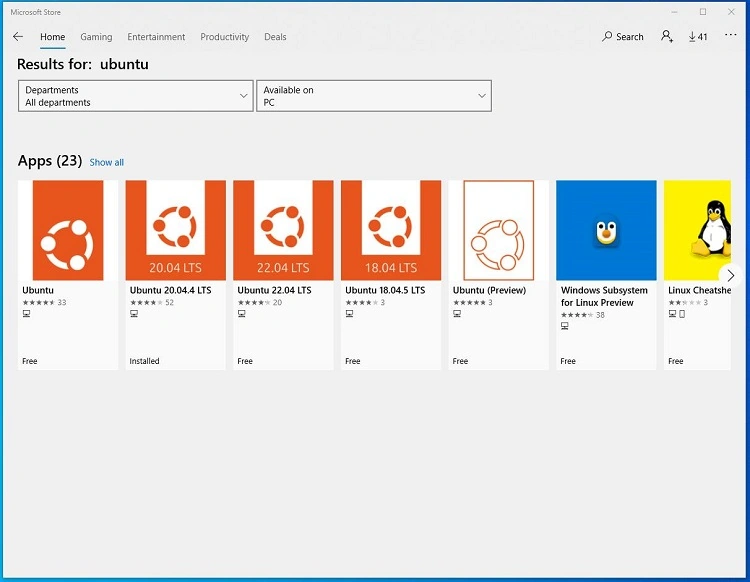Maximize the Microsoft Store window
The height and width of the screenshot is (582, 750).
703,12
